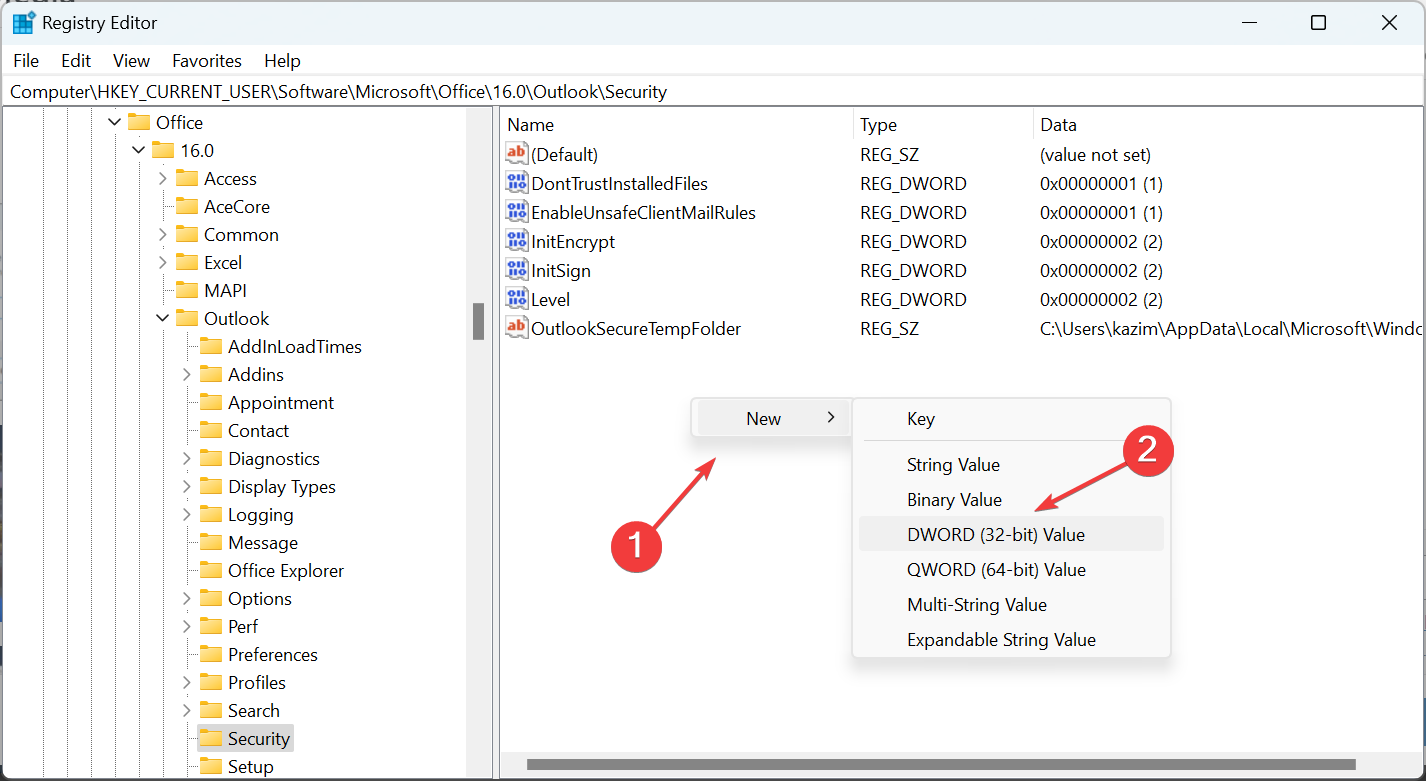This screenshot has height=781, width=1426.
Task: Click the folder icon beside 16.0
Action: pyautogui.click(x=162, y=150)
